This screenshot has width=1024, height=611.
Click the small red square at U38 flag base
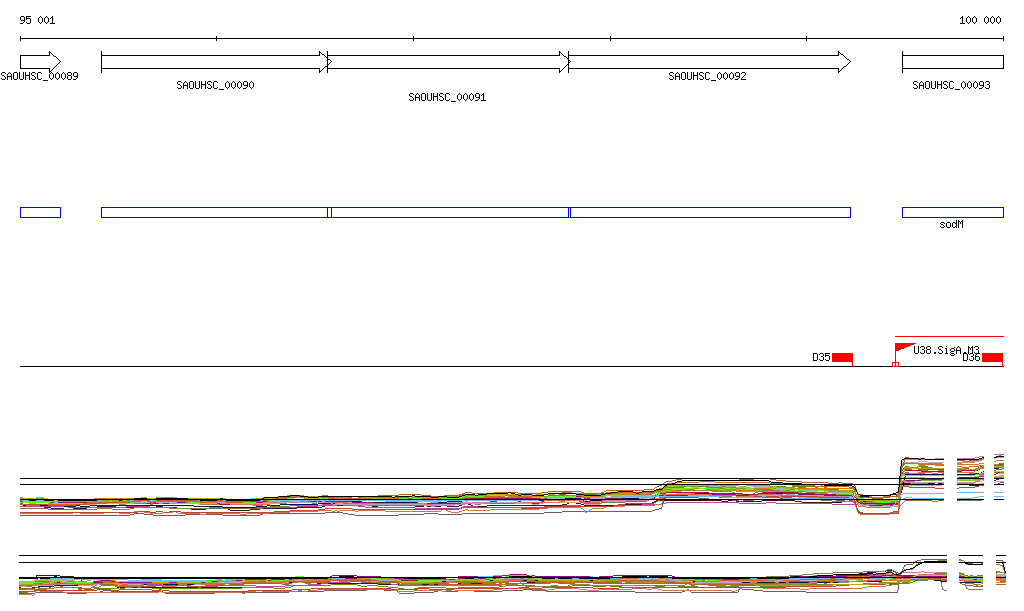pos(895,364)
